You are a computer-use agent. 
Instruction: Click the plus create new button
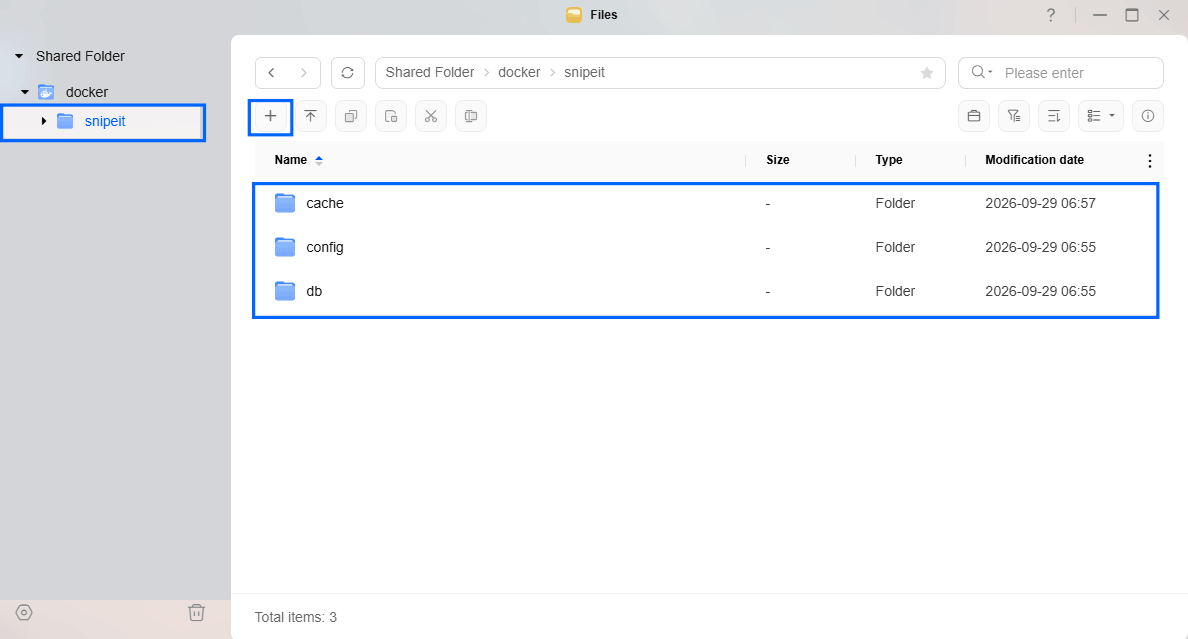point(270,116)
